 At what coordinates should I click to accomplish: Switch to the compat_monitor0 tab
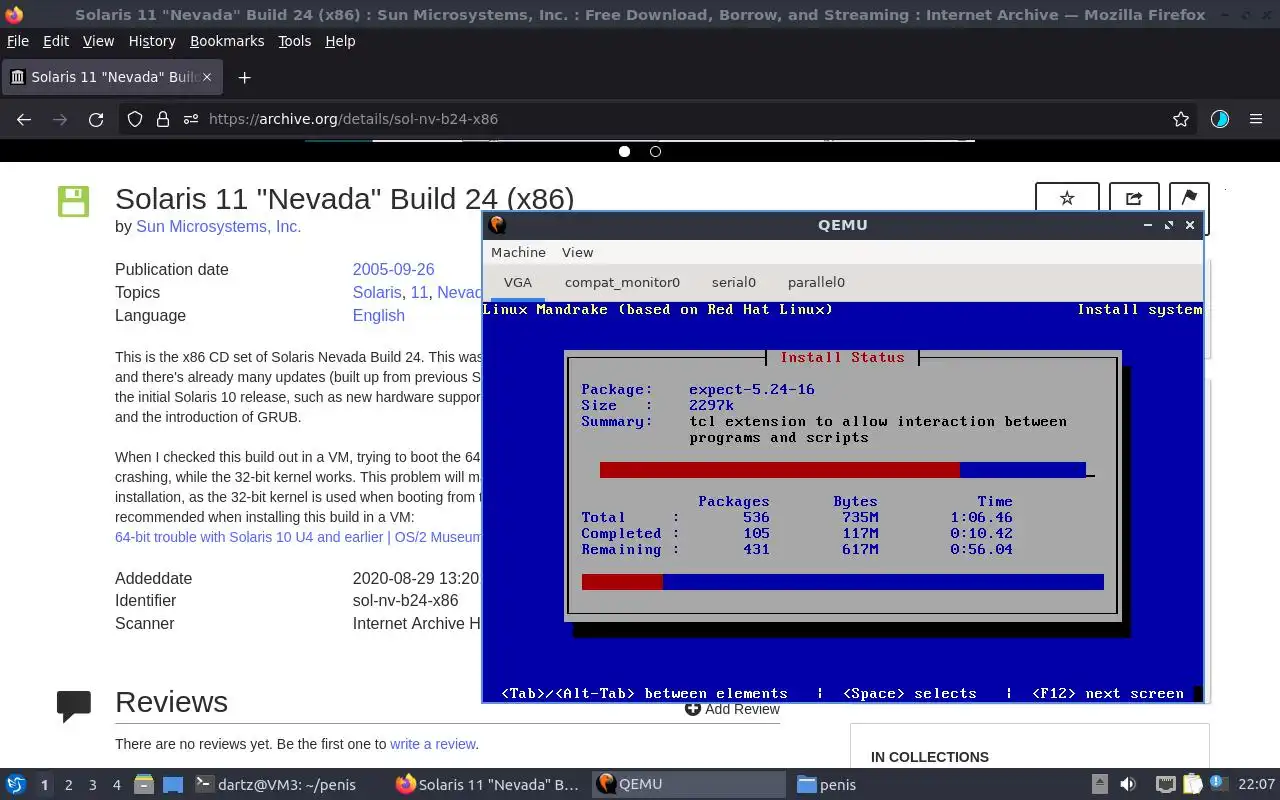(x=622, y=282)
